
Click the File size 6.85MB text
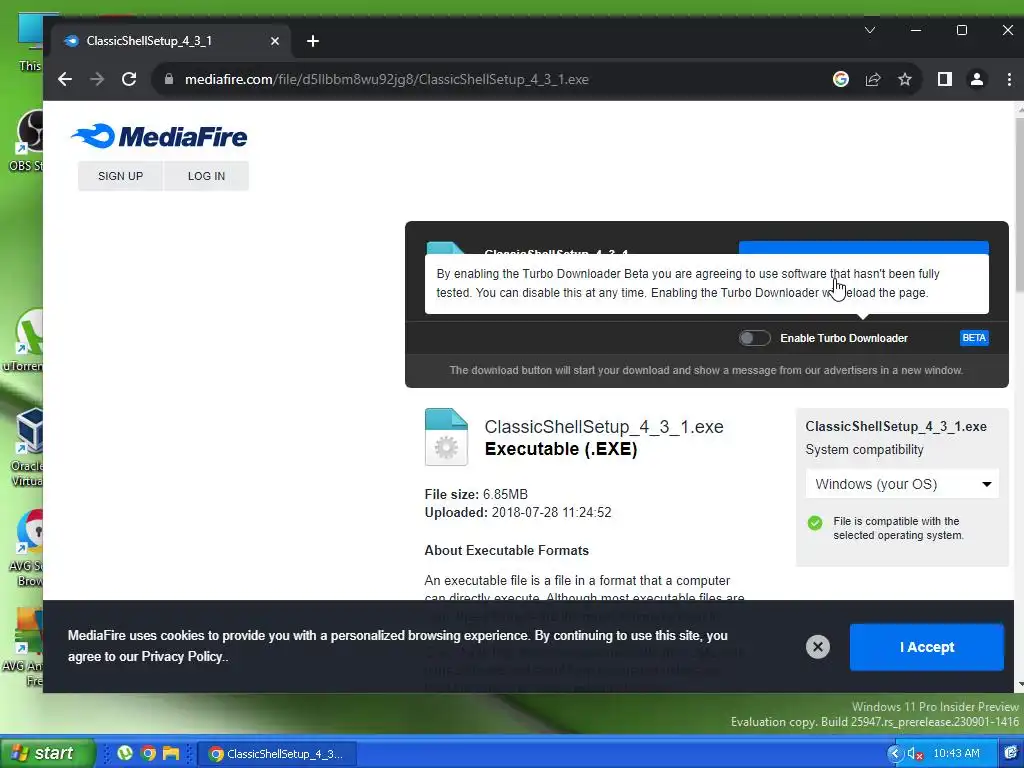[476, 494]
